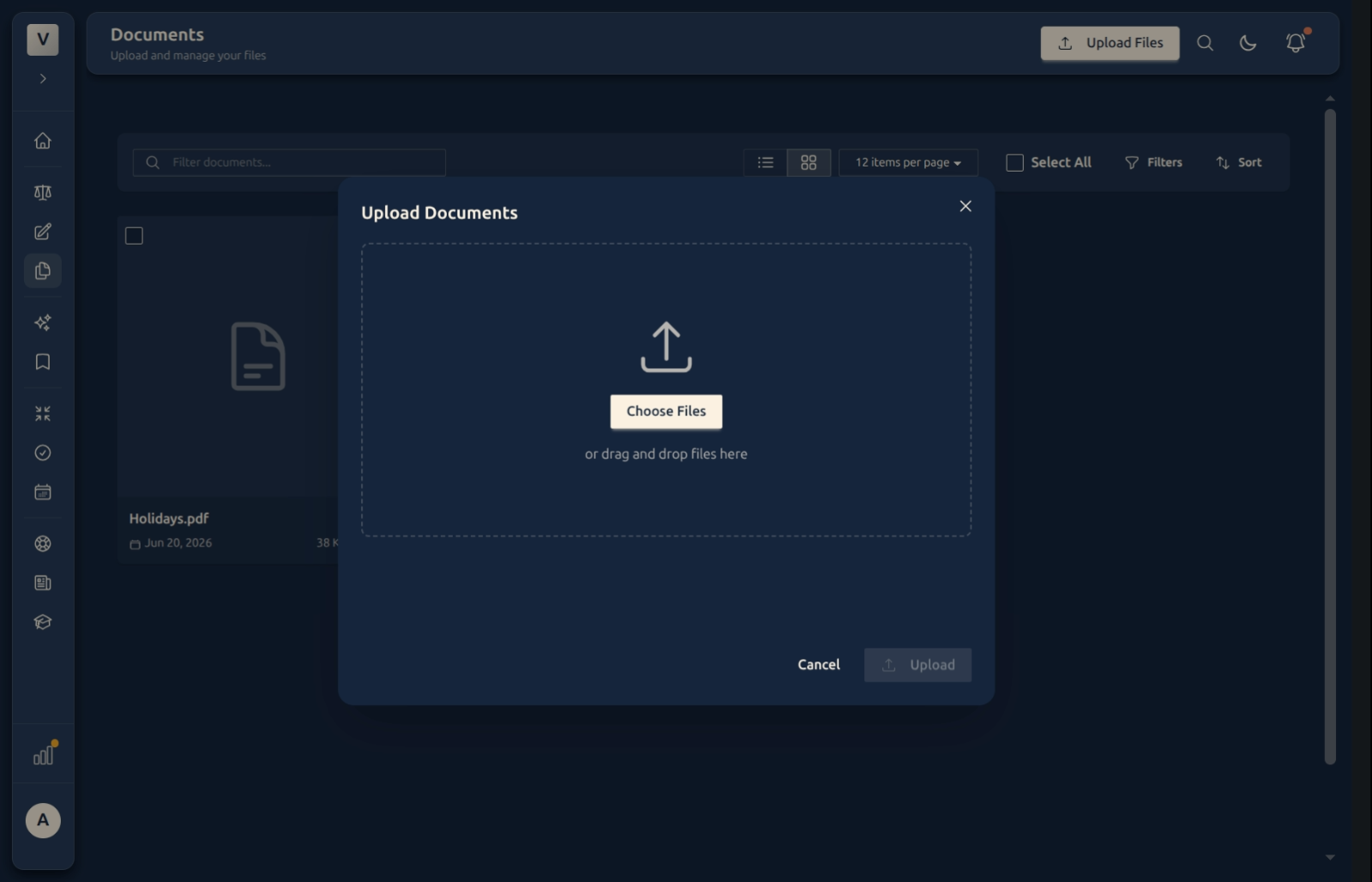Open the collapse arrows sidebar icon
Screen dimensions: 1372x882
pos(43,414)
